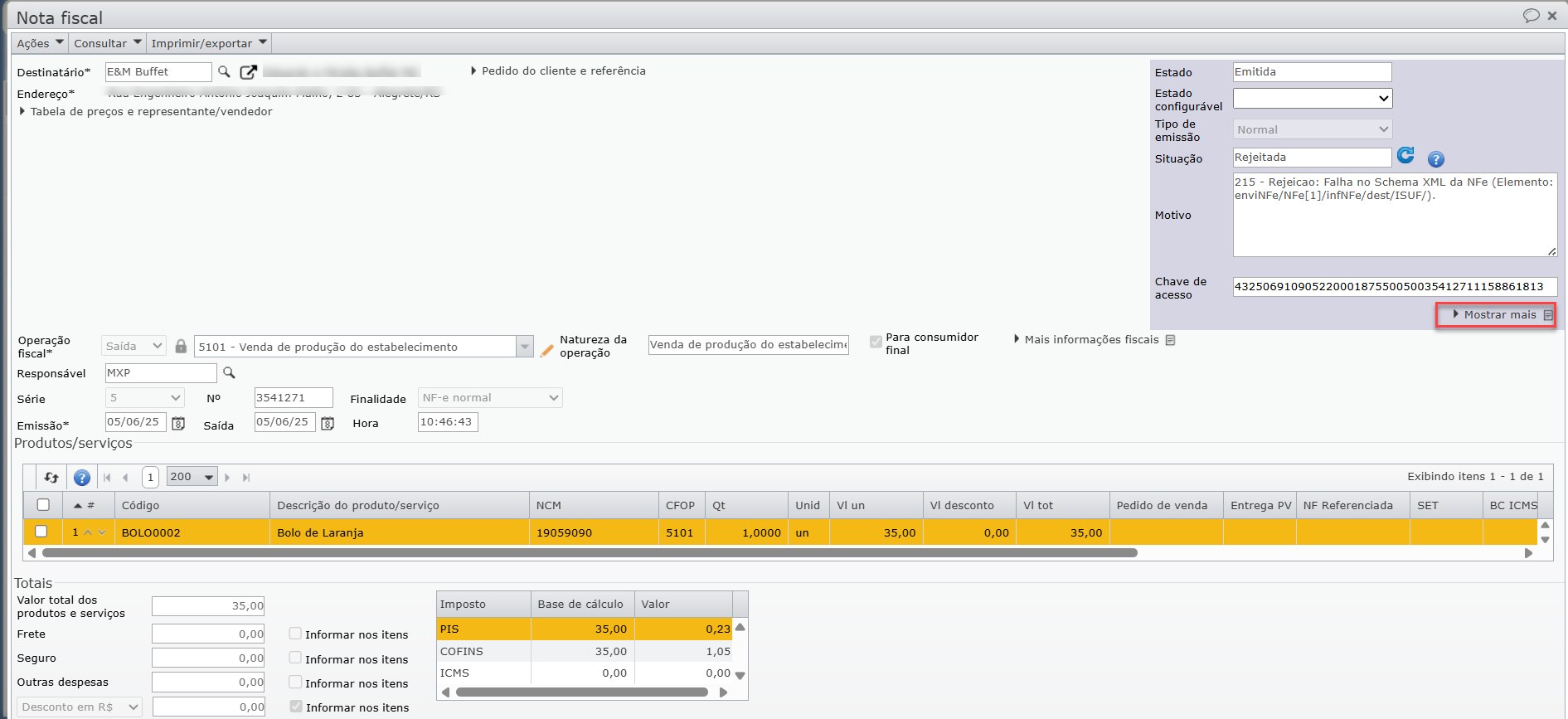Click the Descrição do produto/serviço column header
The image size is (1568, 719).
[x=400, y=505]
